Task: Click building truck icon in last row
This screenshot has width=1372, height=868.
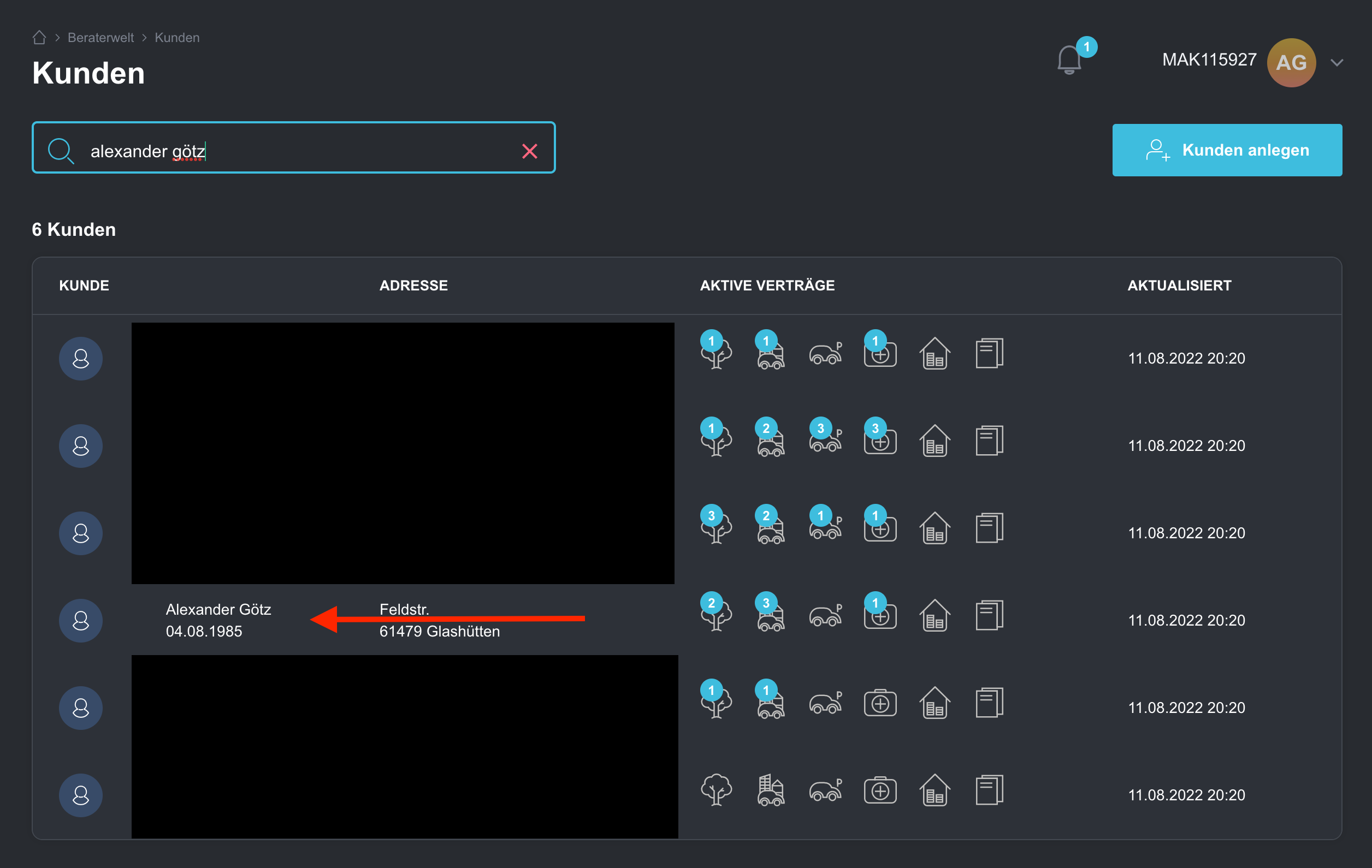Action: (771, 790)
